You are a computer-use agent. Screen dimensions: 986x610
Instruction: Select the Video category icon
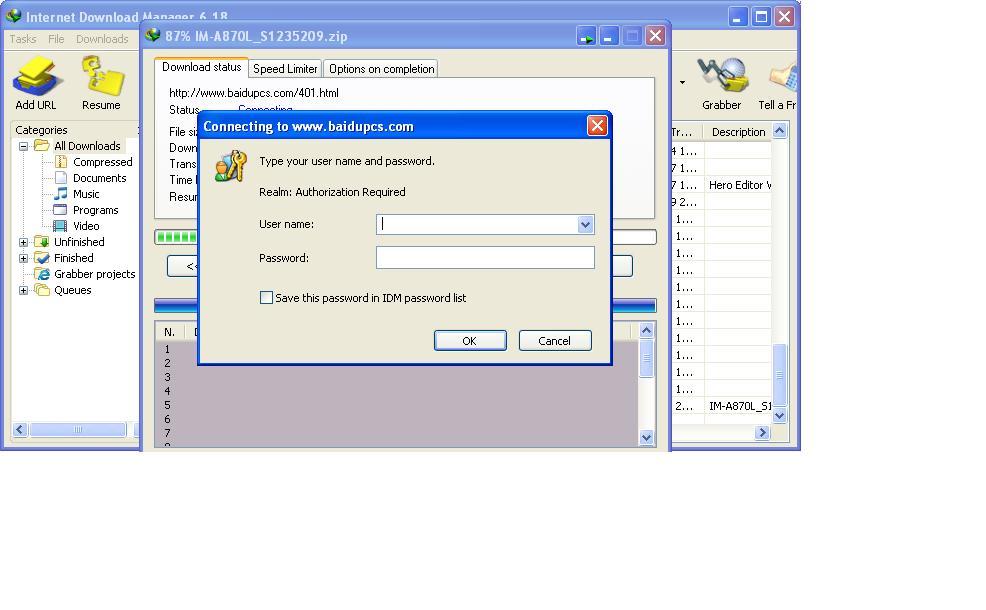[61, 226]
